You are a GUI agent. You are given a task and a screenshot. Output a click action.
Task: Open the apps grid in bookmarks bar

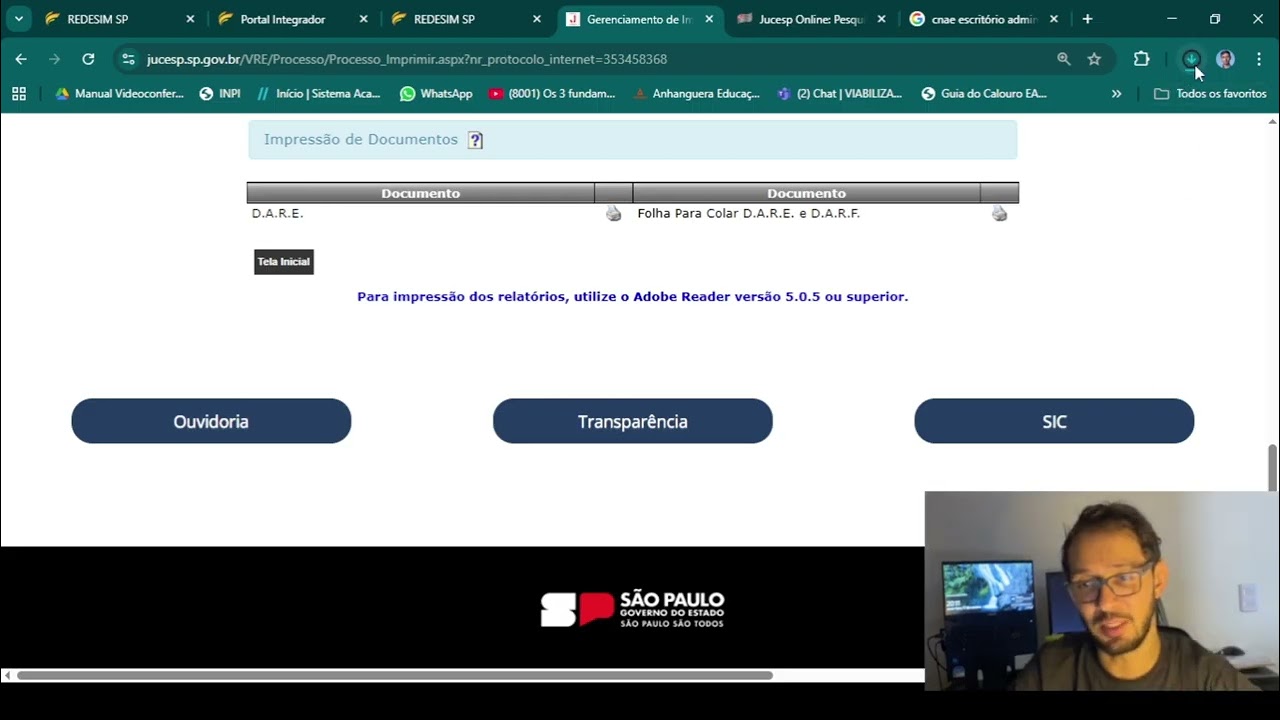coord(19,94)
